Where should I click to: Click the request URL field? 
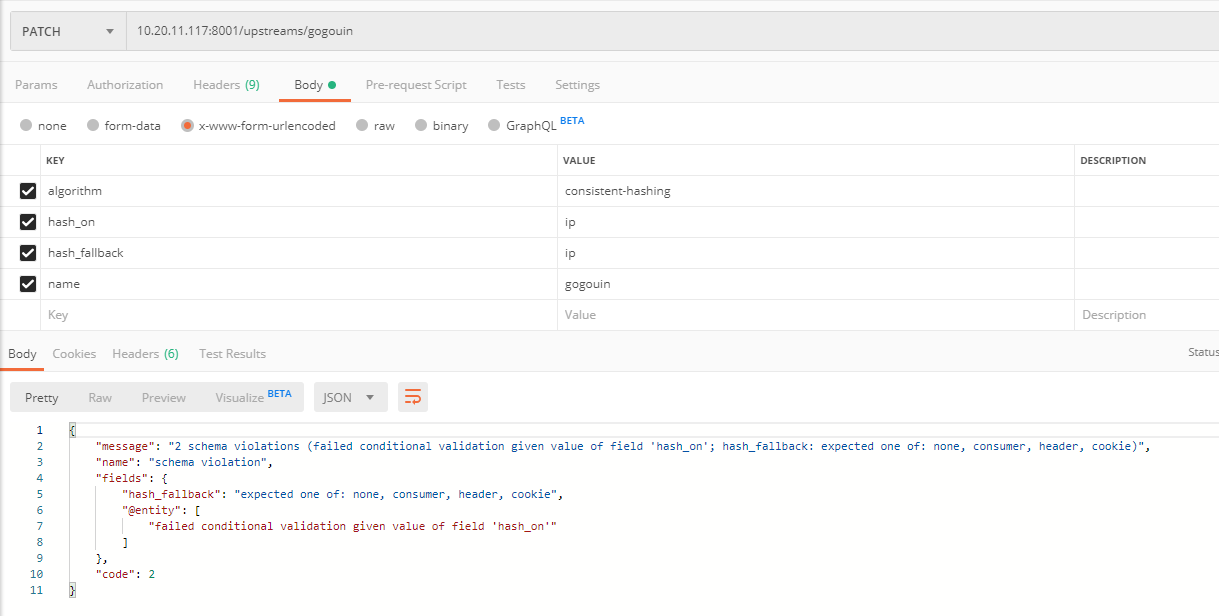pos(400,30)
